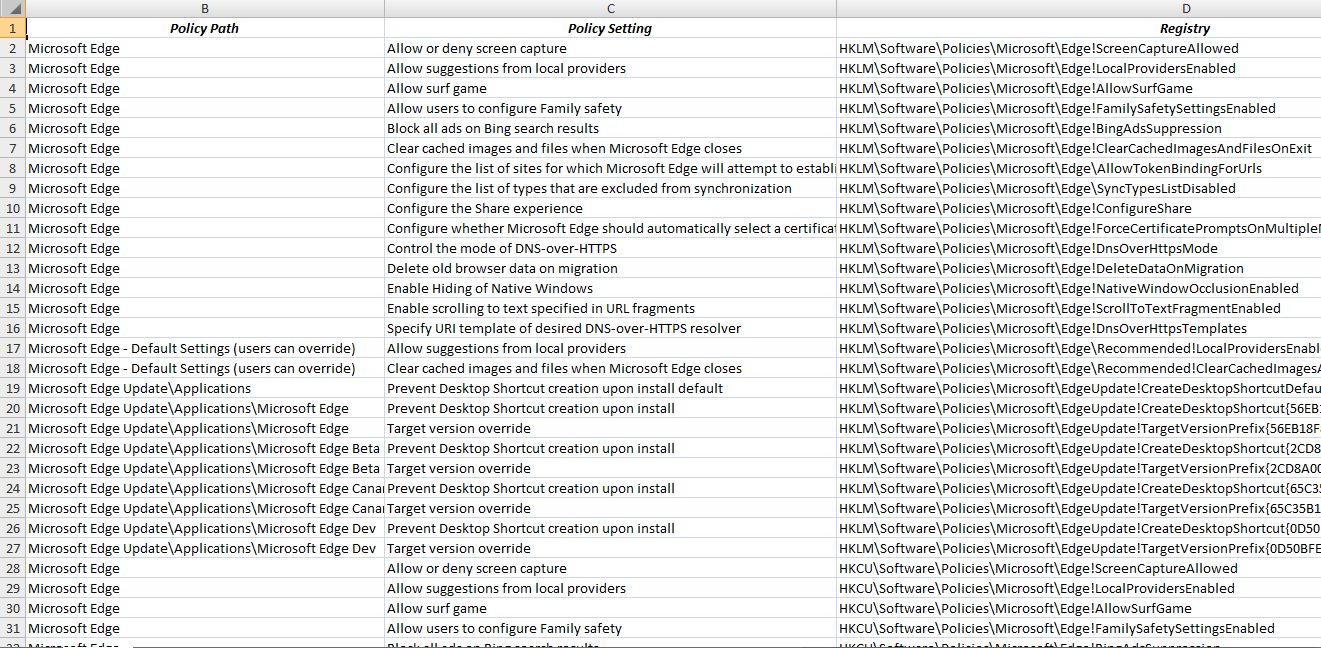Click row number 31 header
This screenshot has width=1321, height=648.
tap(13, 628)
